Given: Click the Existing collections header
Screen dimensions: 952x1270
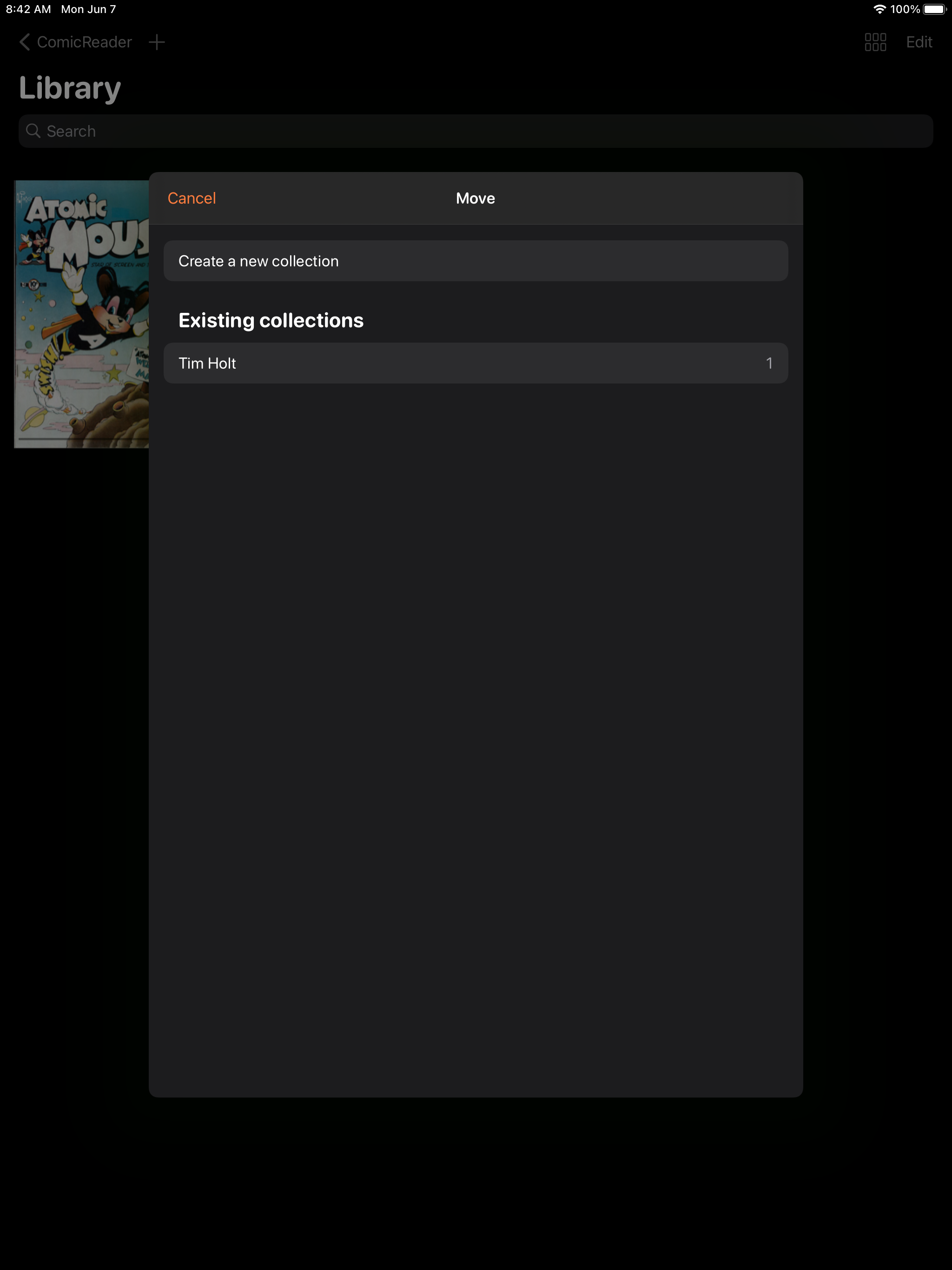Looking at the screenshot, I should [271, 320].
